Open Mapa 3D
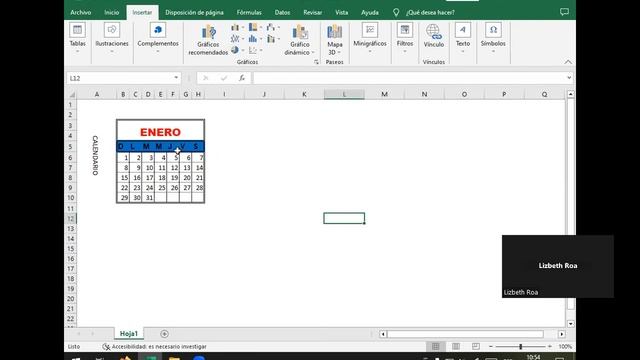 (x=335, y=40)
